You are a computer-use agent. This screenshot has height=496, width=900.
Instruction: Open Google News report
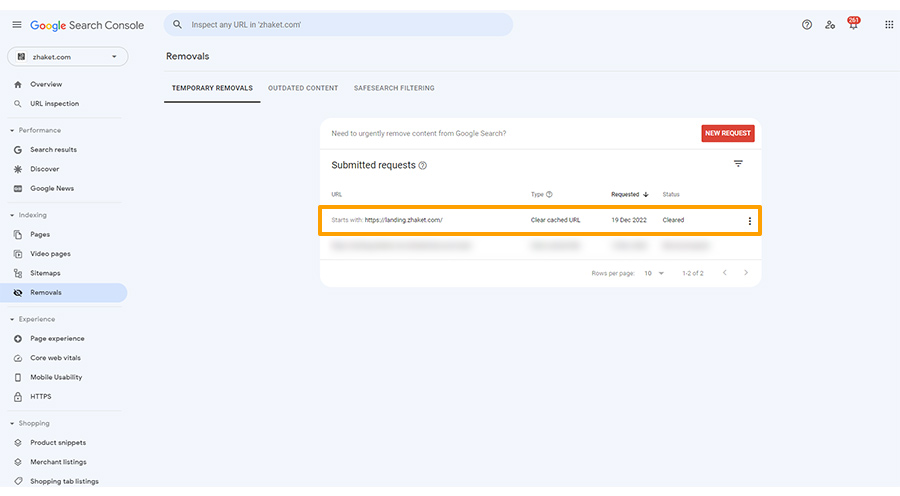click(52, 189)
